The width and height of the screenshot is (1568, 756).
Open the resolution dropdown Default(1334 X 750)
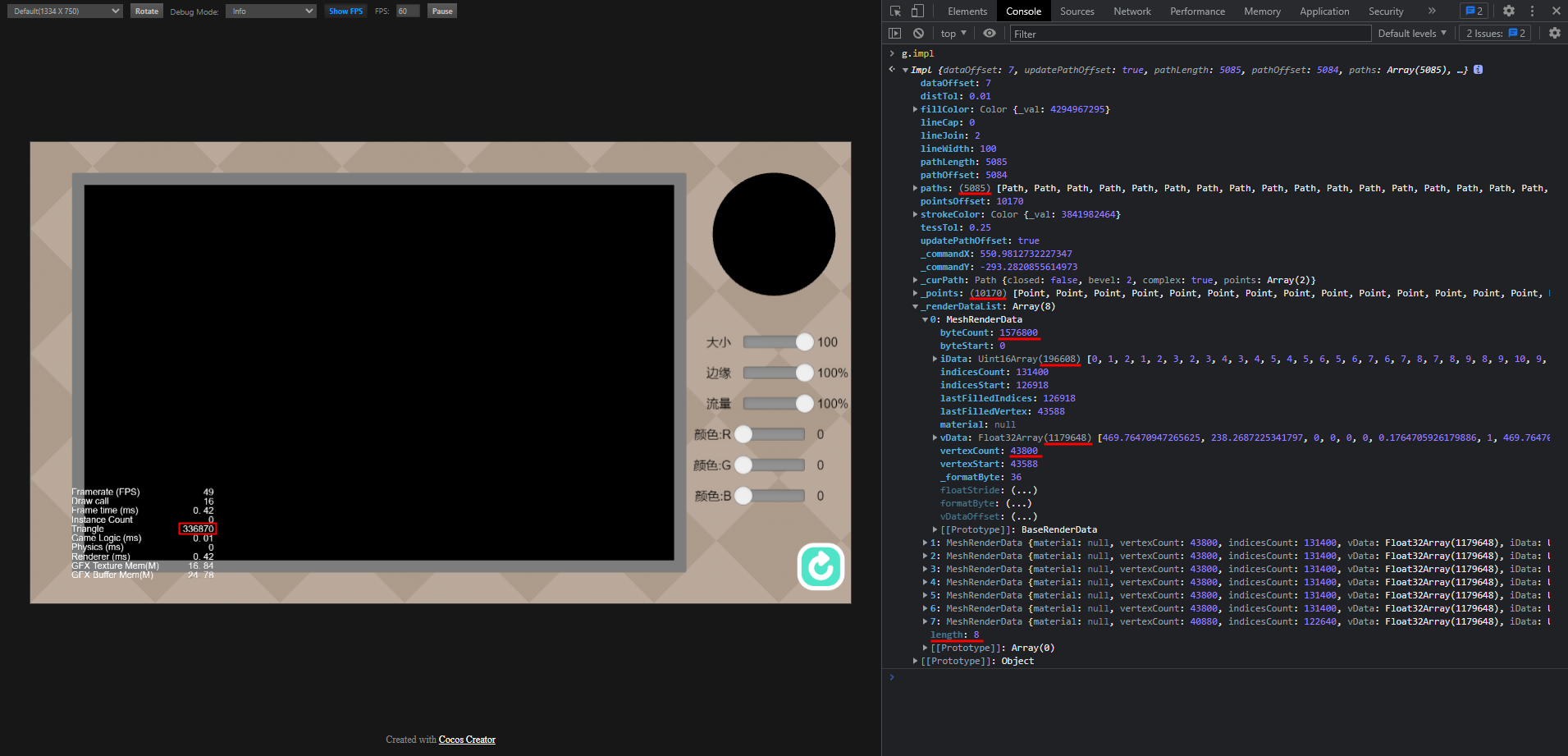coord(65,11)
